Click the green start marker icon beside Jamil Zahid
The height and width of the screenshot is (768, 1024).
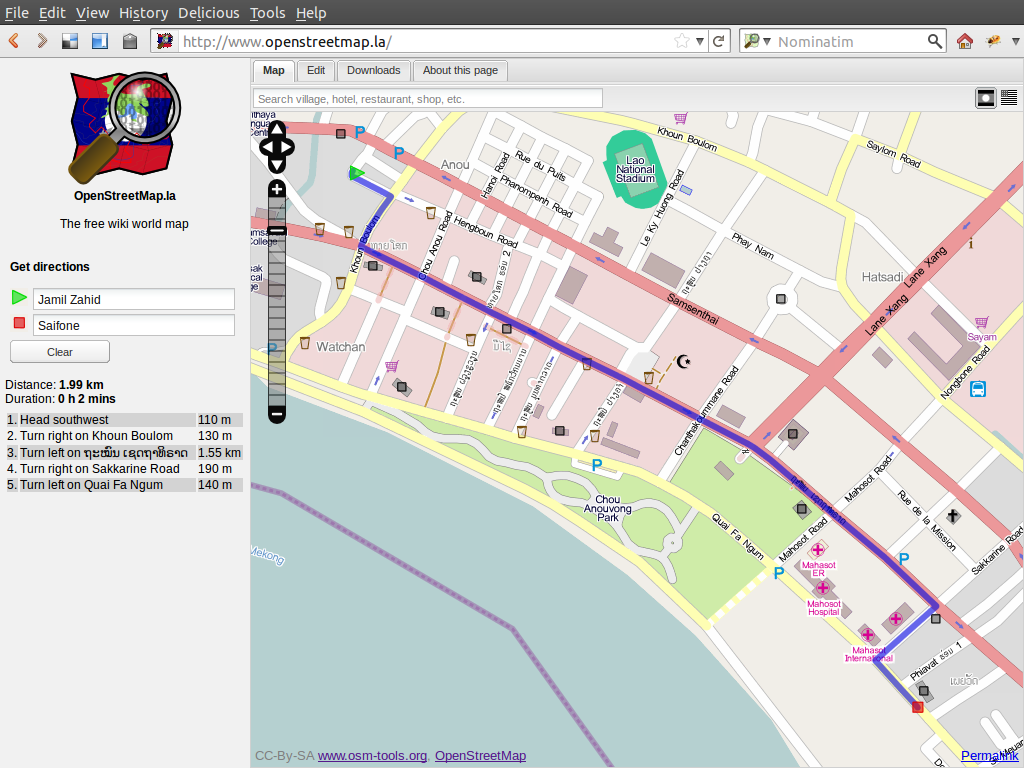(x=18, y=297)
